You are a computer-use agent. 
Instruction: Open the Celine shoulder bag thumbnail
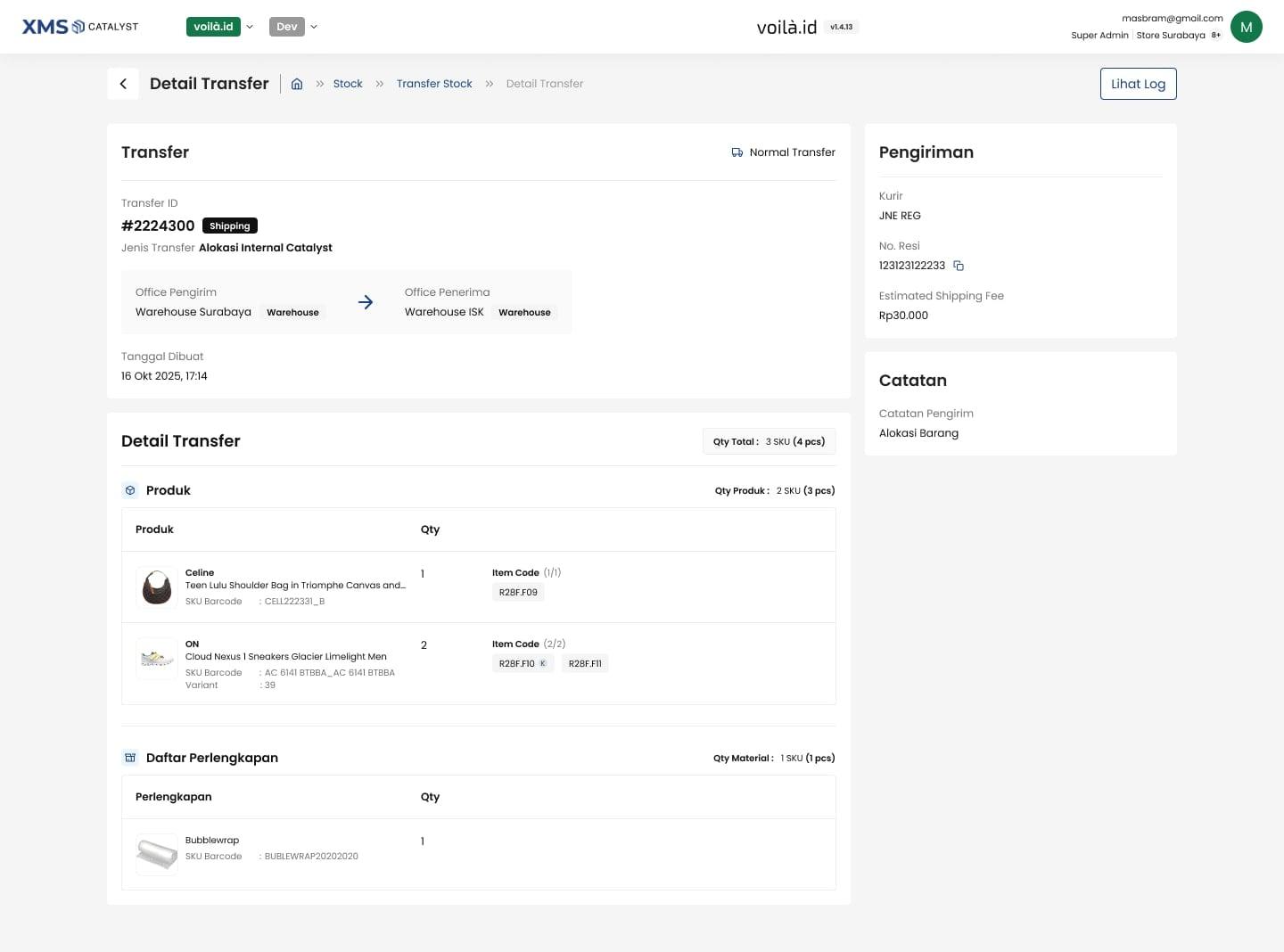tap(157, 587)
